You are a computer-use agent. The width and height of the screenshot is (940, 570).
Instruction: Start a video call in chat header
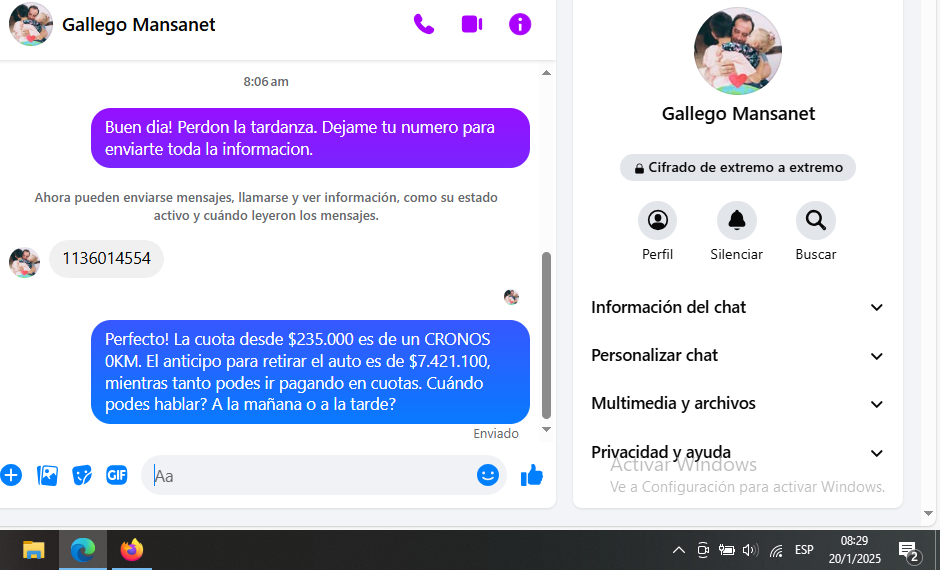tap(472, 24)
